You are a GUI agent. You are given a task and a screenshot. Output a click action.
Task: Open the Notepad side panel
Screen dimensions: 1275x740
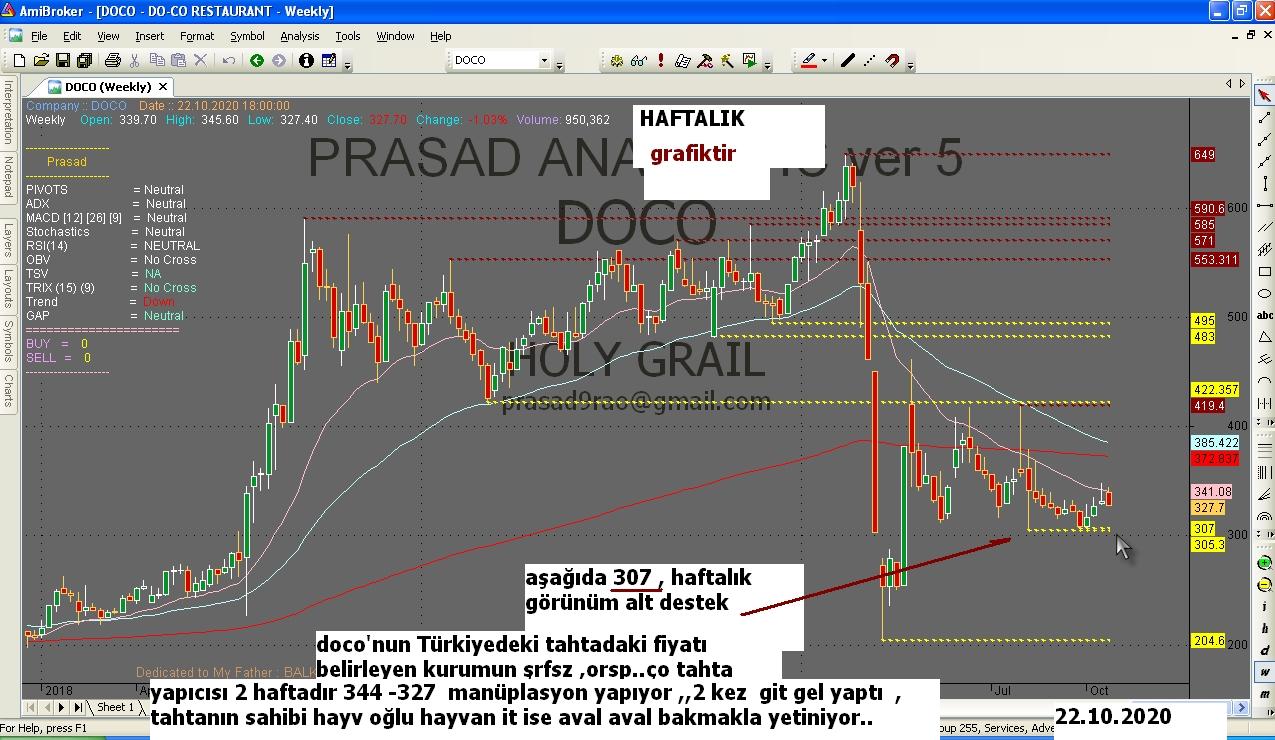pos(8,178)
